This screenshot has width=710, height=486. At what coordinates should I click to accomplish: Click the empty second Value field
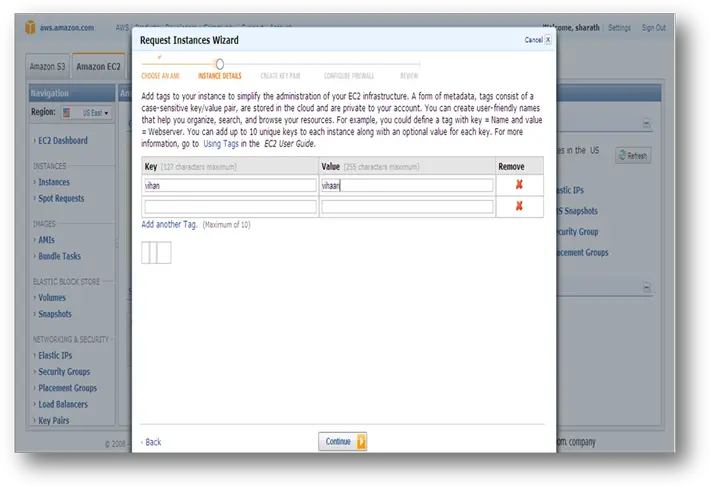[x=407, y=207]
